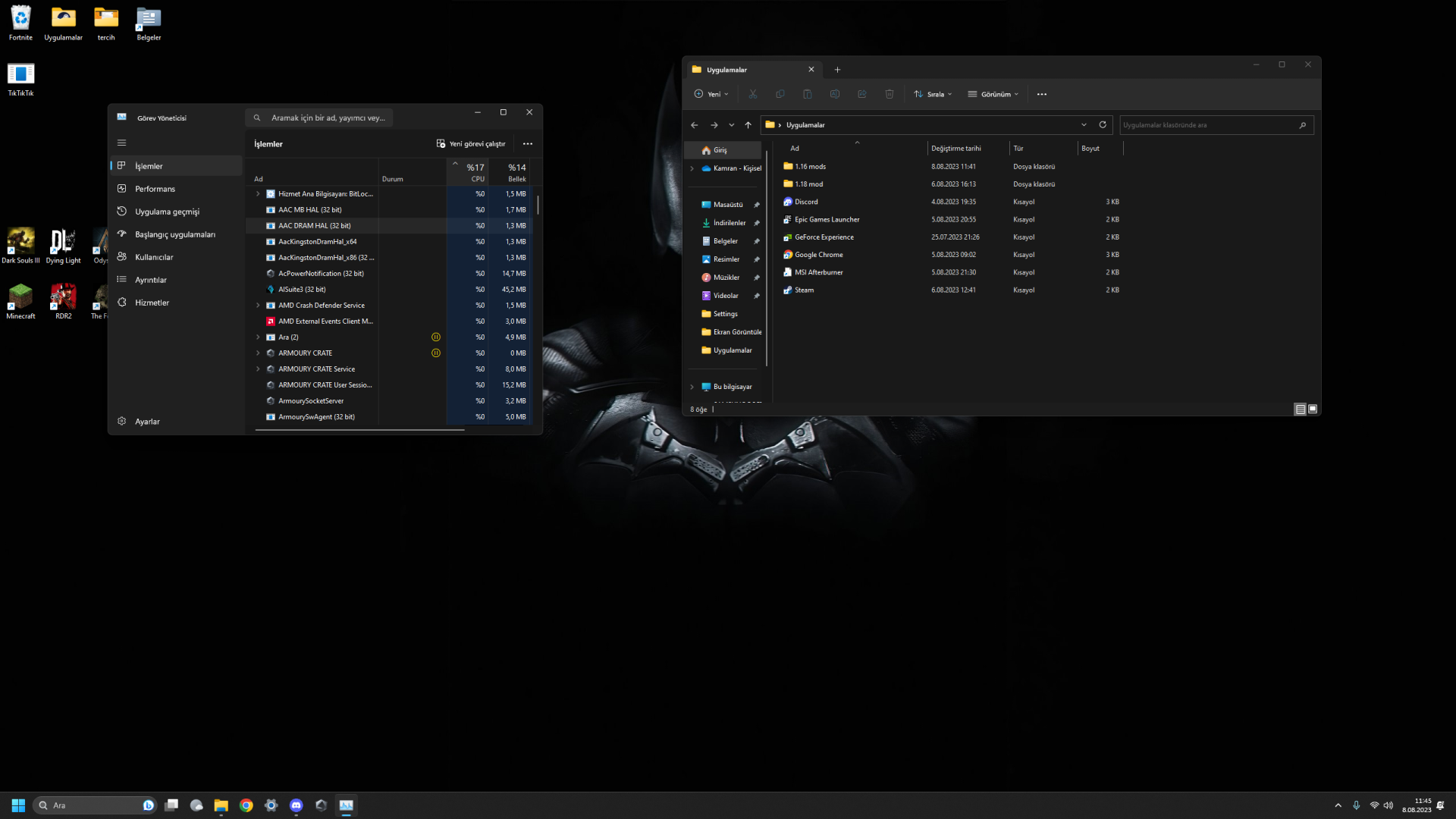The width and height of the screenshot is (1456, 819).
Task: Select MSI Afterburner shortcut in list
Action: (818, 272)
